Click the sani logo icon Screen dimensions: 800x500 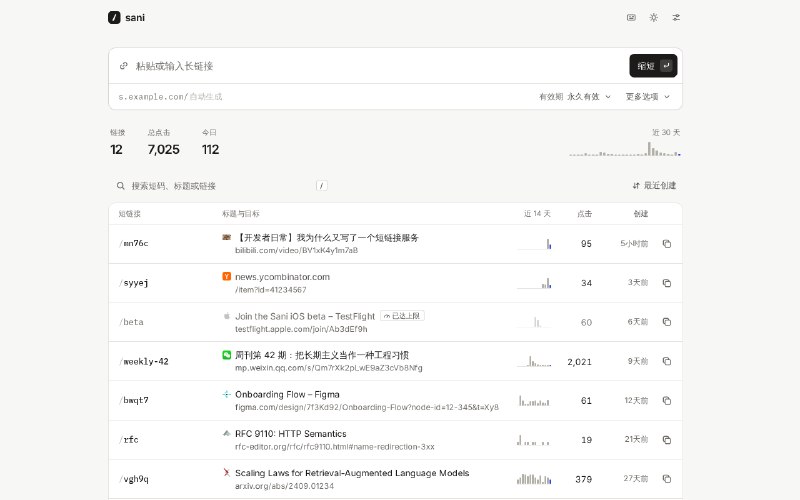click(x=114, y=17)
